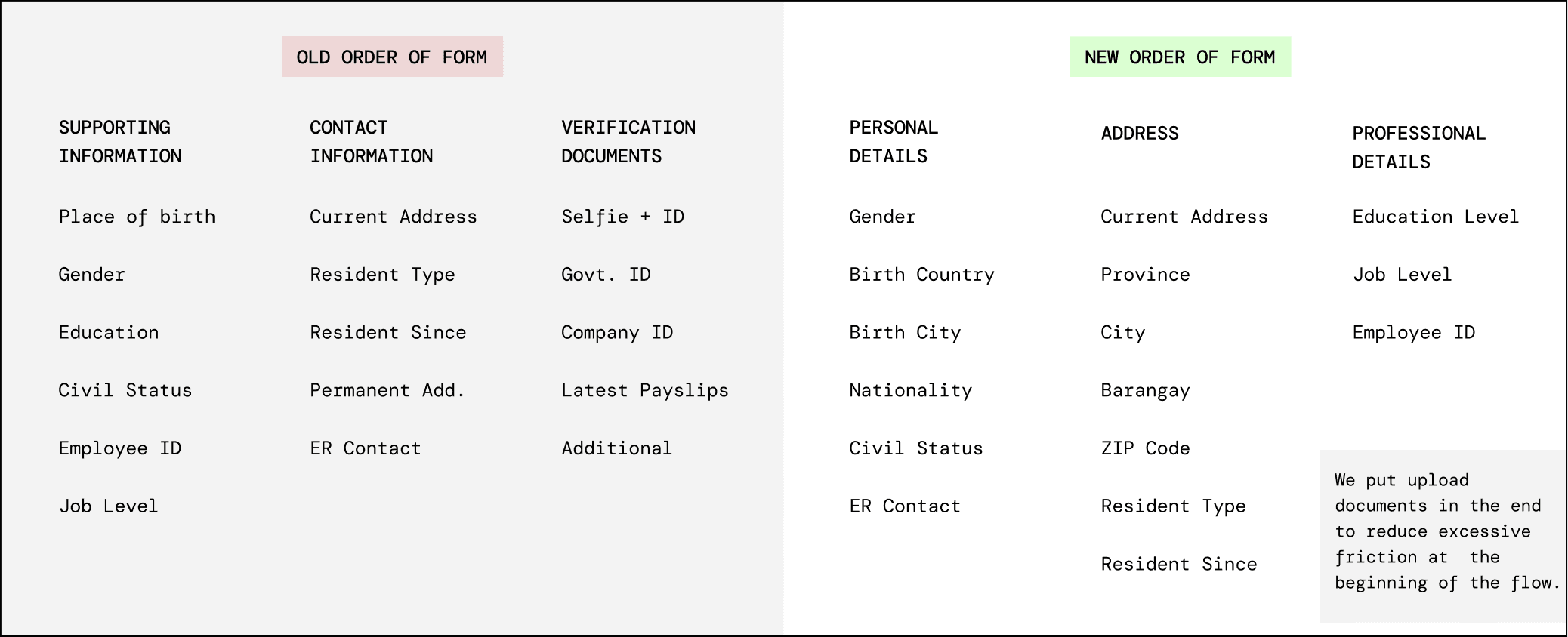Click Education Level in professional details
This screenshot has height=637, width=1568.
(x=1435, y=217)
